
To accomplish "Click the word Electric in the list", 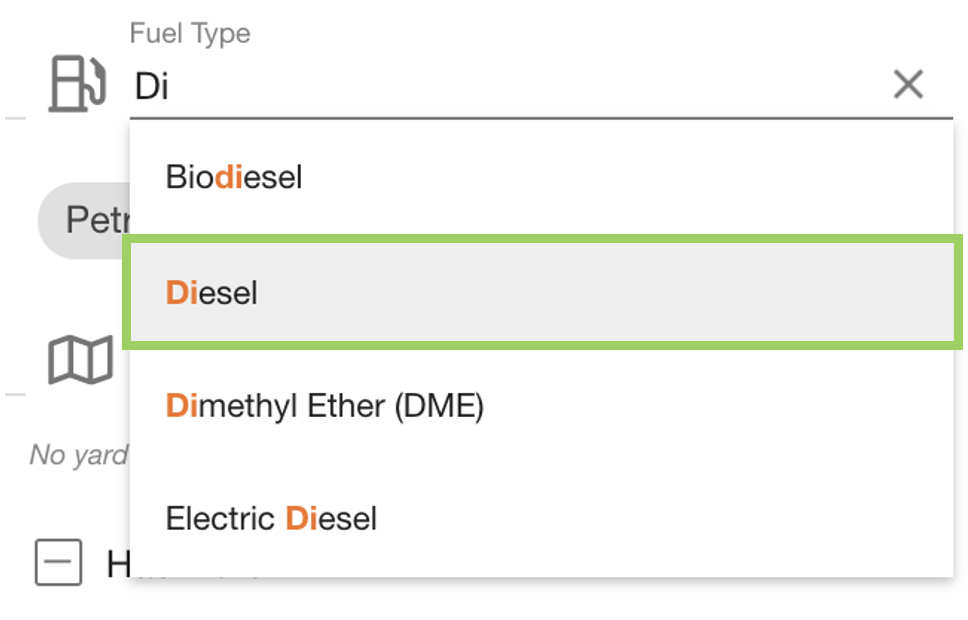I will pos(220,519).
